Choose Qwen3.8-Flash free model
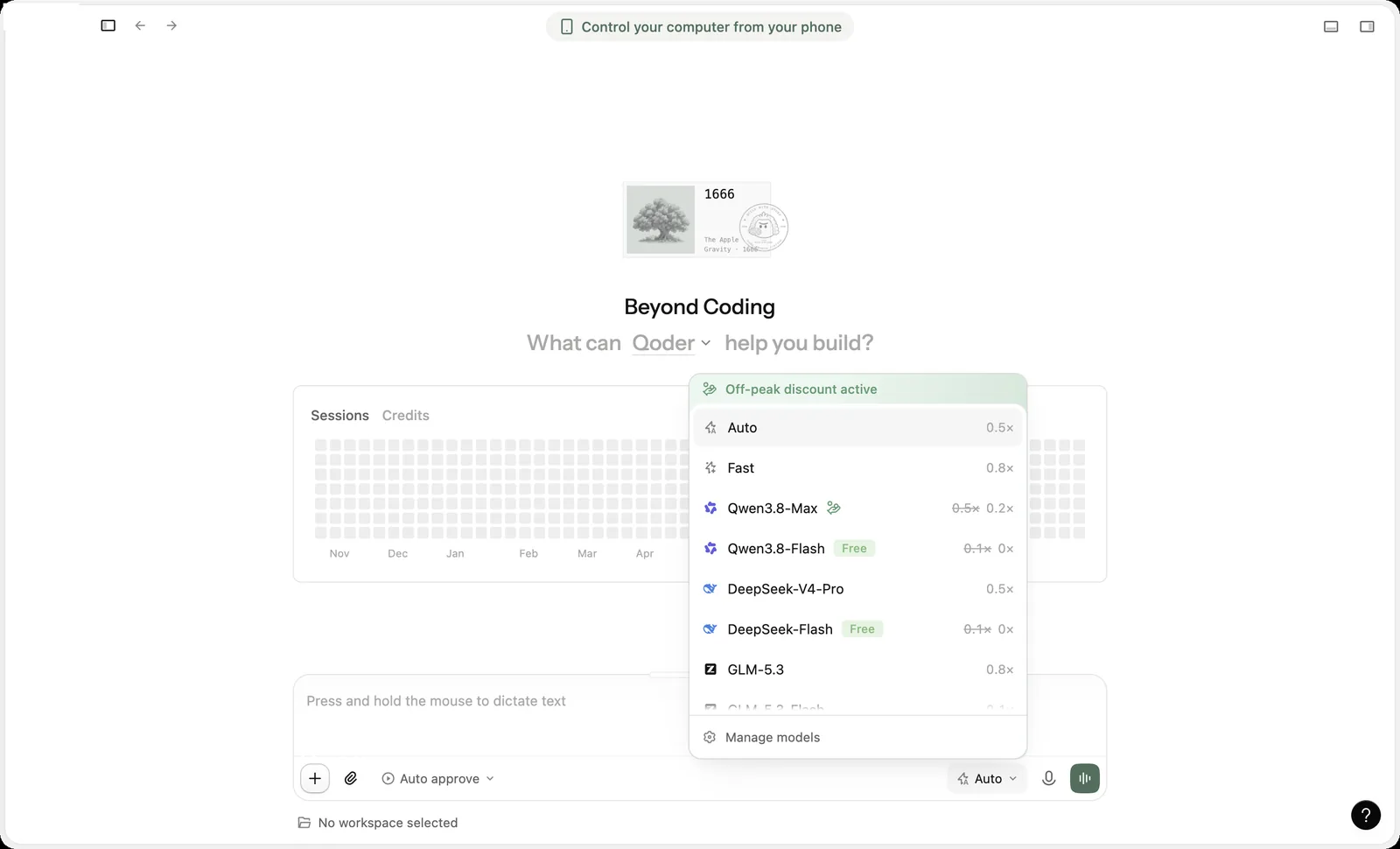Screen dimensions: 1400x849 [857, 549]
